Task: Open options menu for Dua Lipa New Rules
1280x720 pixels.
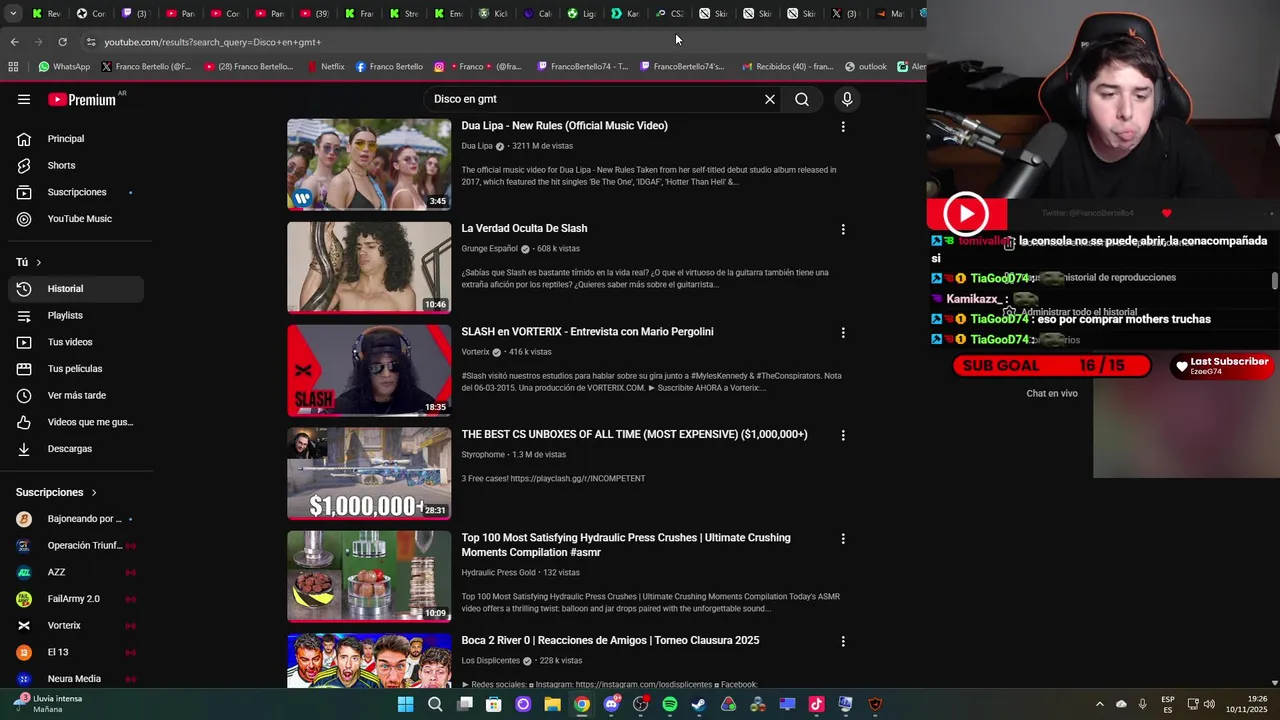Action: (x=843, y=127)
